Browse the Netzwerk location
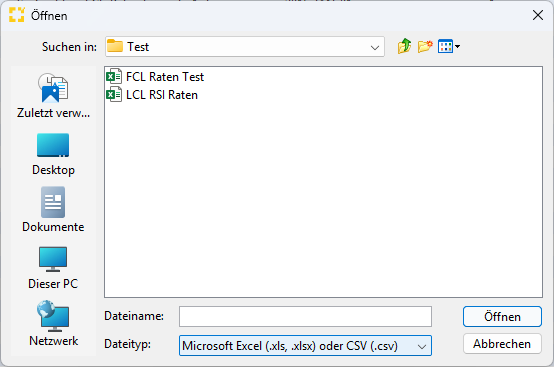The width and height of the screenshot is (554, 367). pos(53,324)
